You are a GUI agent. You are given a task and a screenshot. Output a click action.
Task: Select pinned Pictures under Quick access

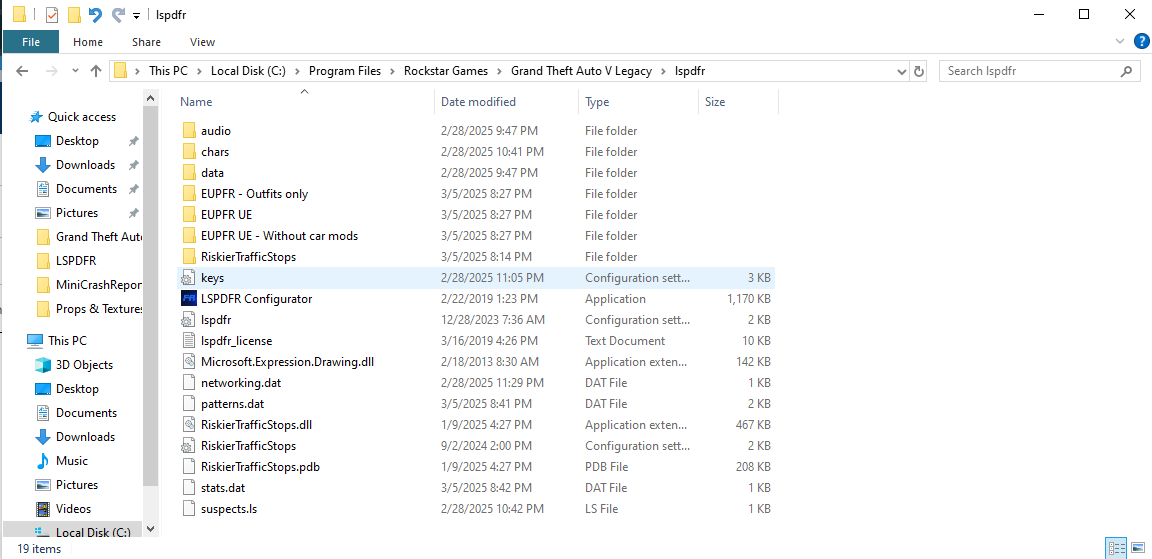point(76,213)
